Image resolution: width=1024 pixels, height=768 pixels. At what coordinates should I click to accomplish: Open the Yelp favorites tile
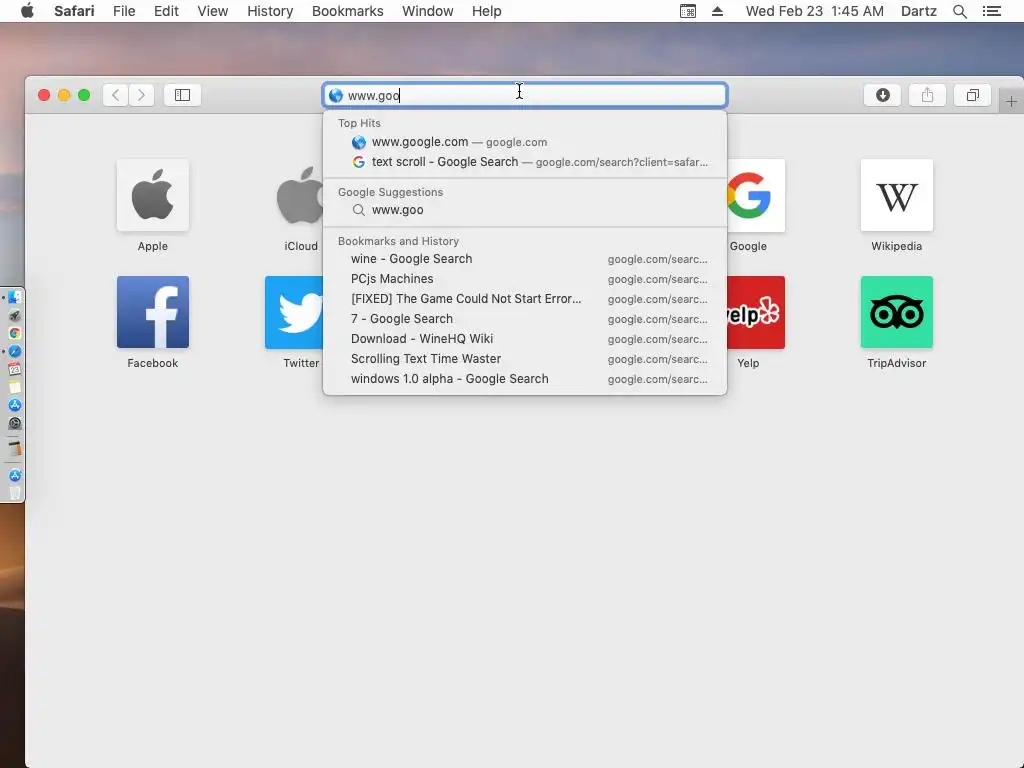[756, 312]
